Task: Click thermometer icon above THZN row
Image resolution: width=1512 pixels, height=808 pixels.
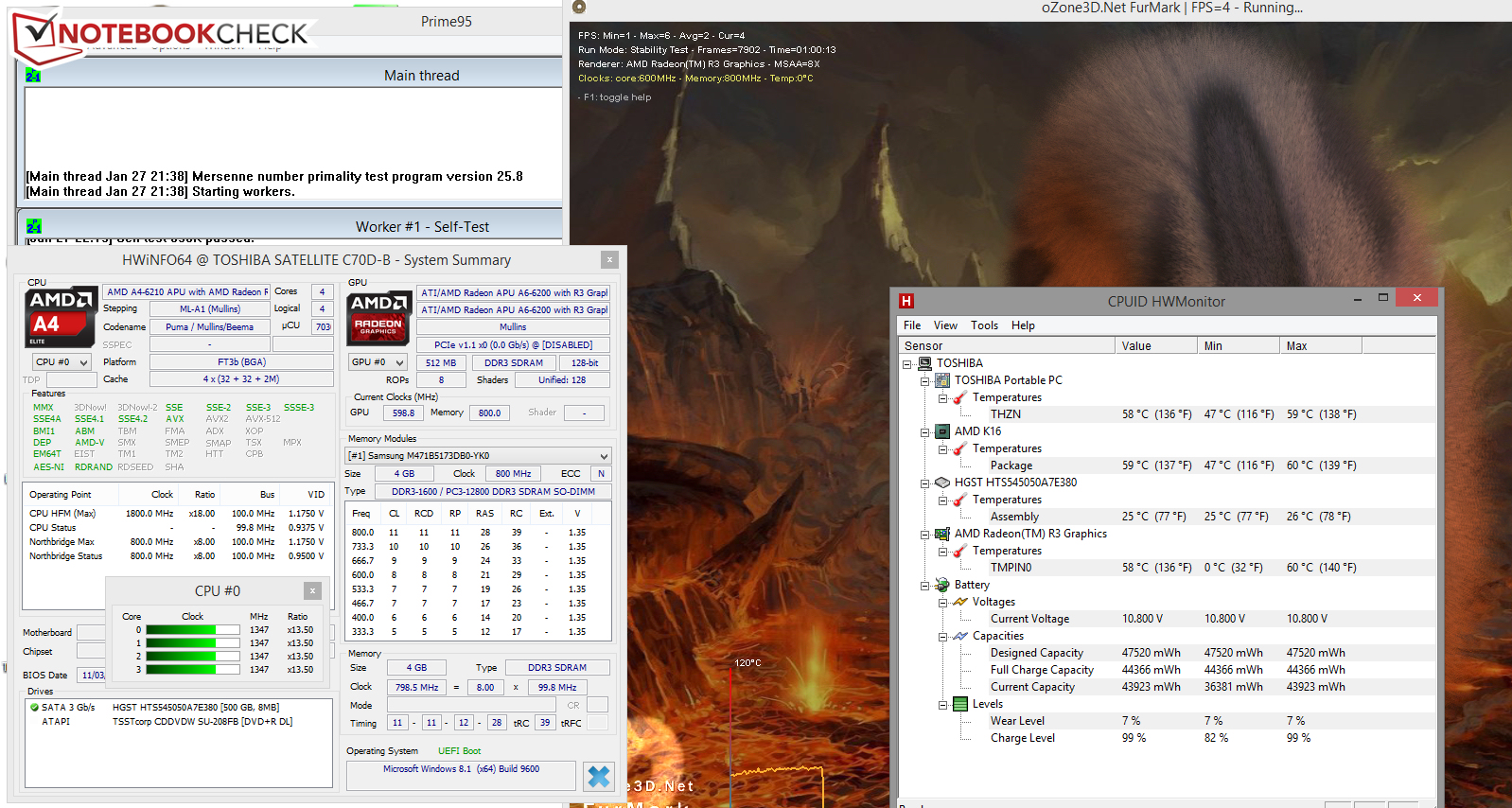Action: 960,397
